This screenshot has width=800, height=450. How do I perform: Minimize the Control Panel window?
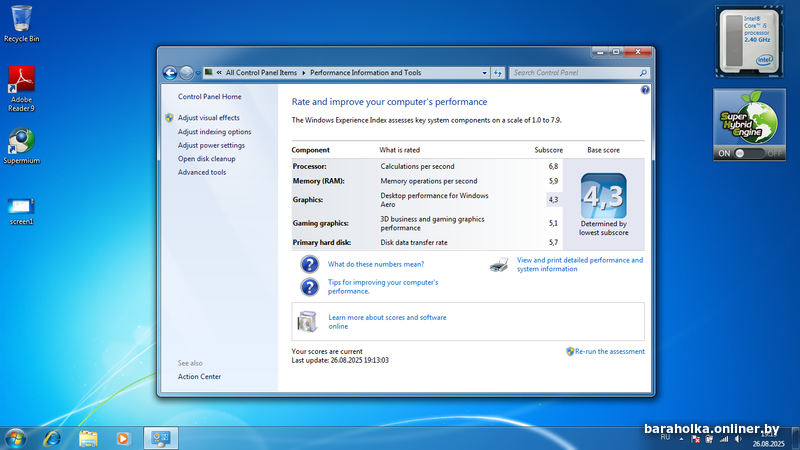coord(600,52)
